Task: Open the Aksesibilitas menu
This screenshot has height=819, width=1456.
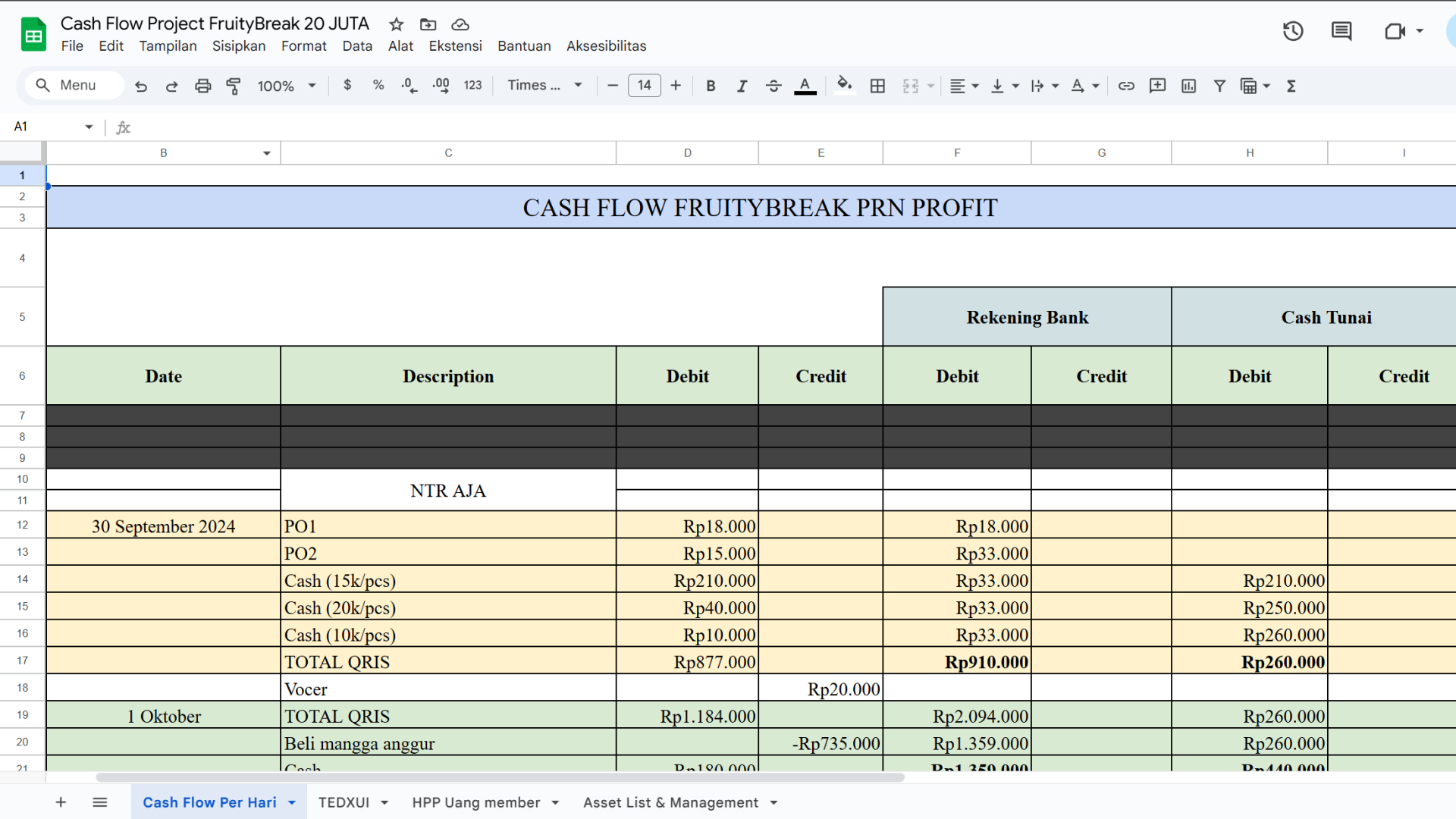Action: 606,46
